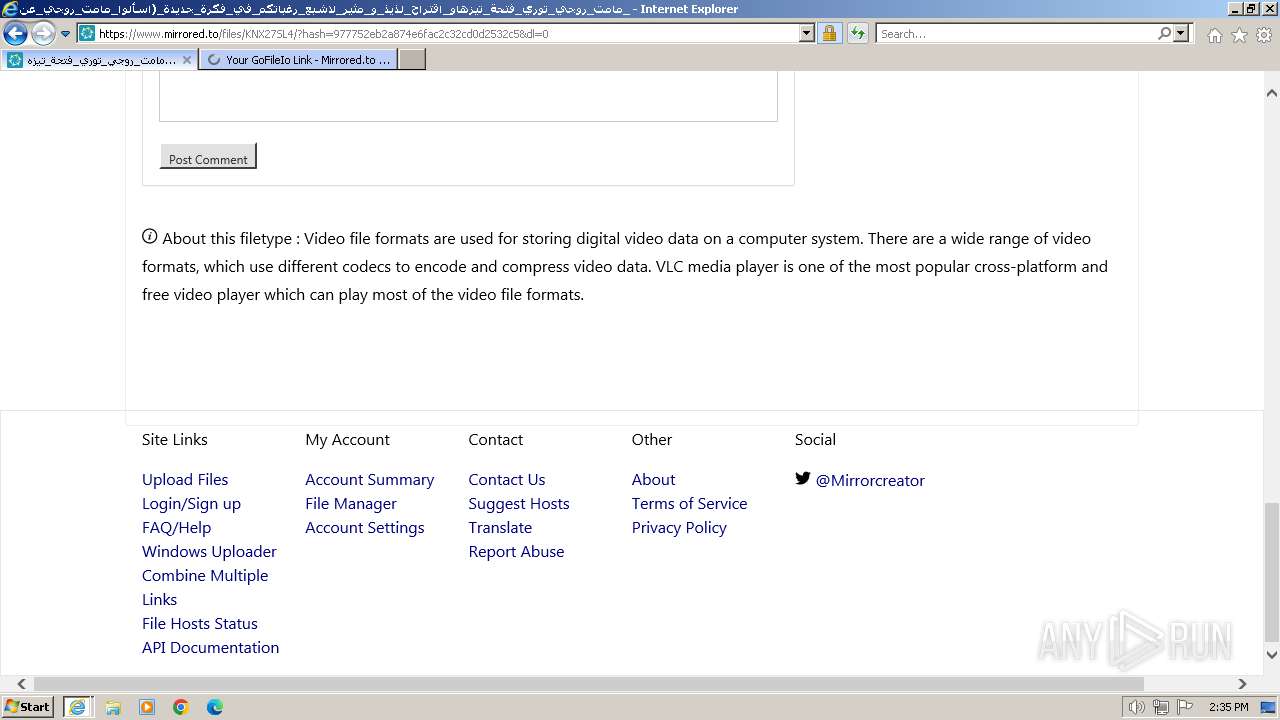1280x720 pixels.
Task: Click vertical scrollbar up arrow
Action: (1271, 93)
